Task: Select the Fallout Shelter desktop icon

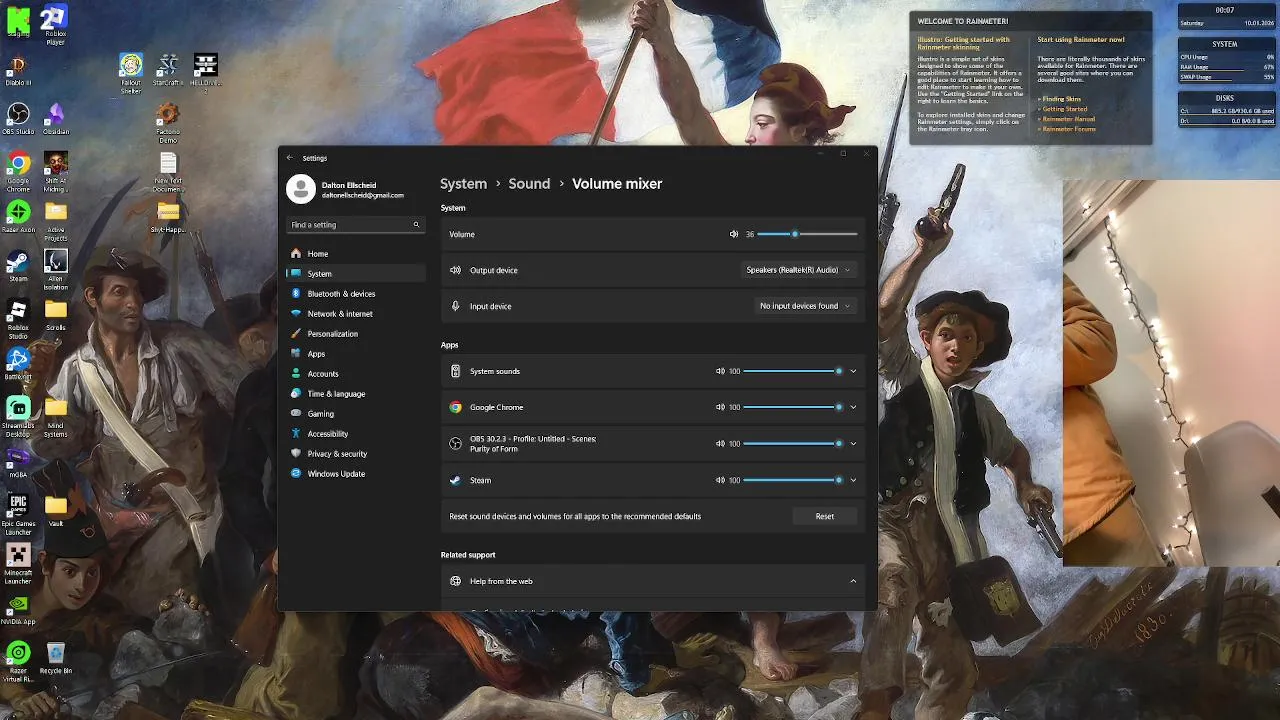Action: [x=131, y=74]
